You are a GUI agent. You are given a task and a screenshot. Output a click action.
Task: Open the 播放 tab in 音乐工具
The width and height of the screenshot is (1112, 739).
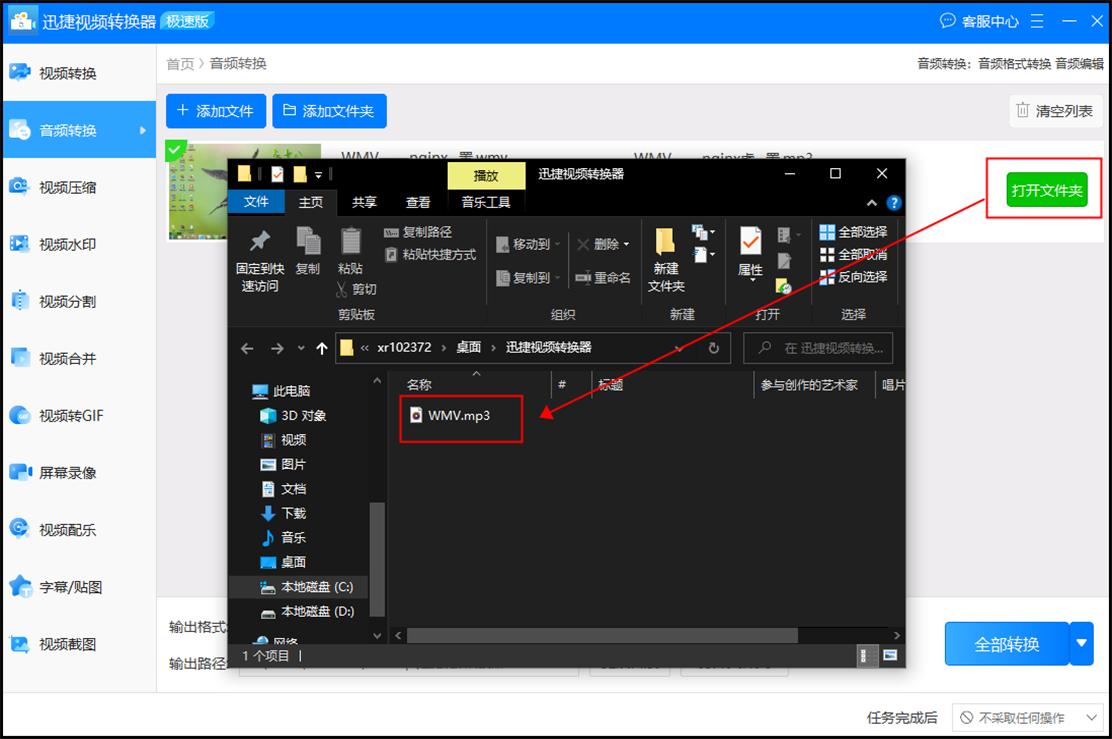[486, 175]
